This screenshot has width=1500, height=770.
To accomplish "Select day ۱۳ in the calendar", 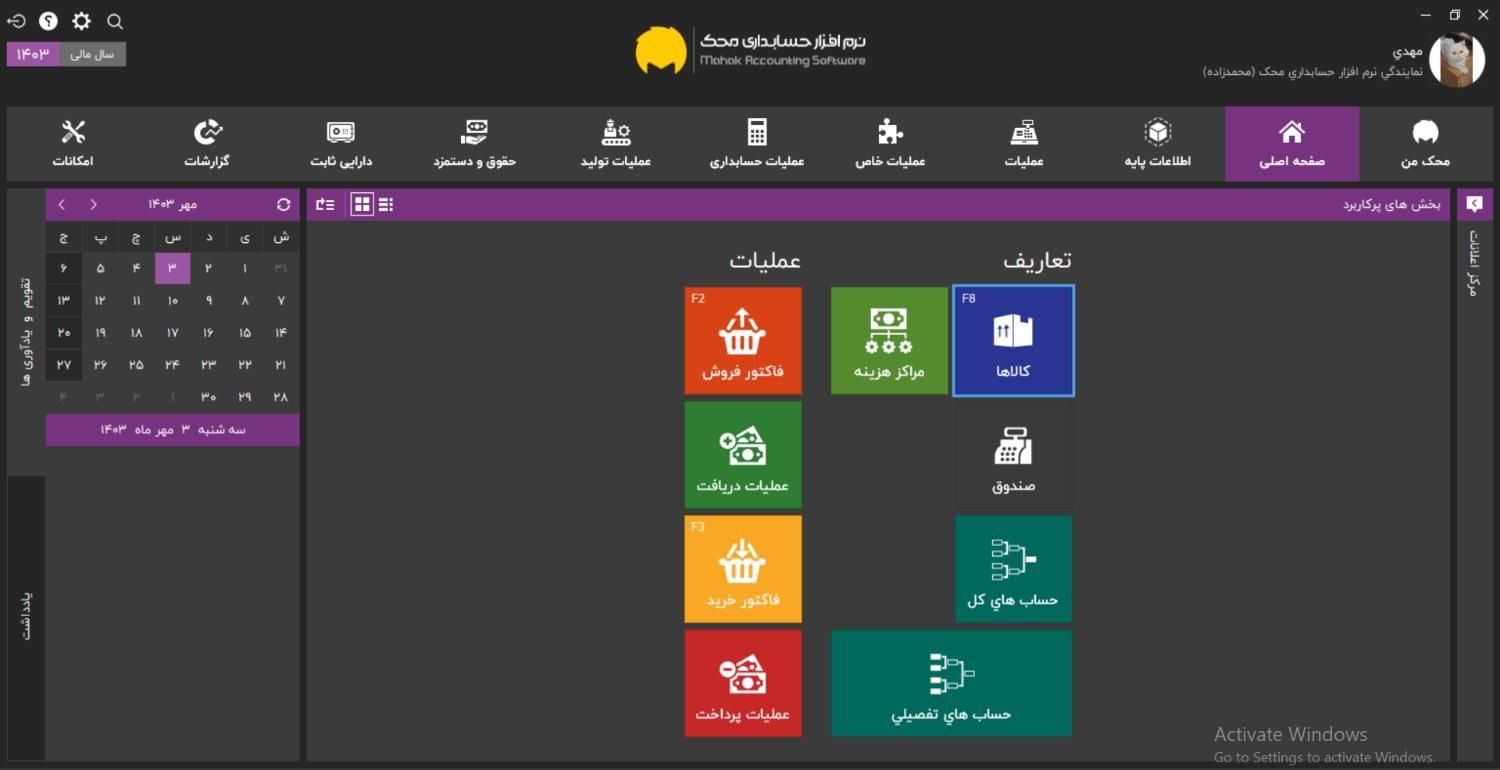I will pos(64,300).
